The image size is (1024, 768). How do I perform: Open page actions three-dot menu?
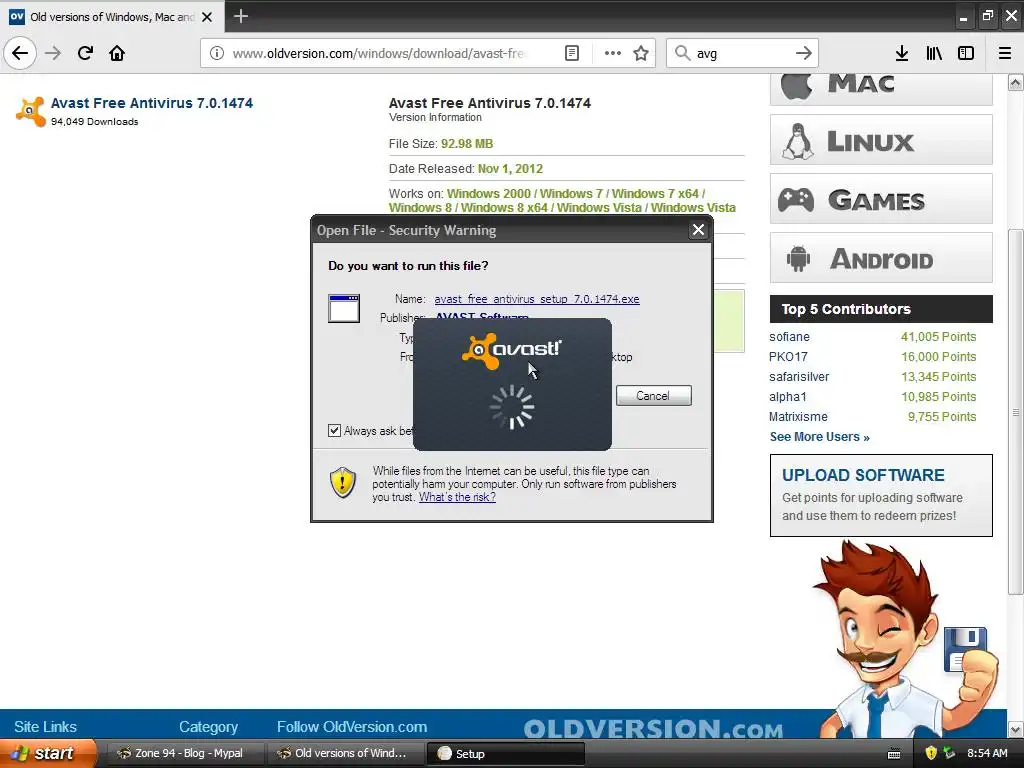click(x=613, y=53)
